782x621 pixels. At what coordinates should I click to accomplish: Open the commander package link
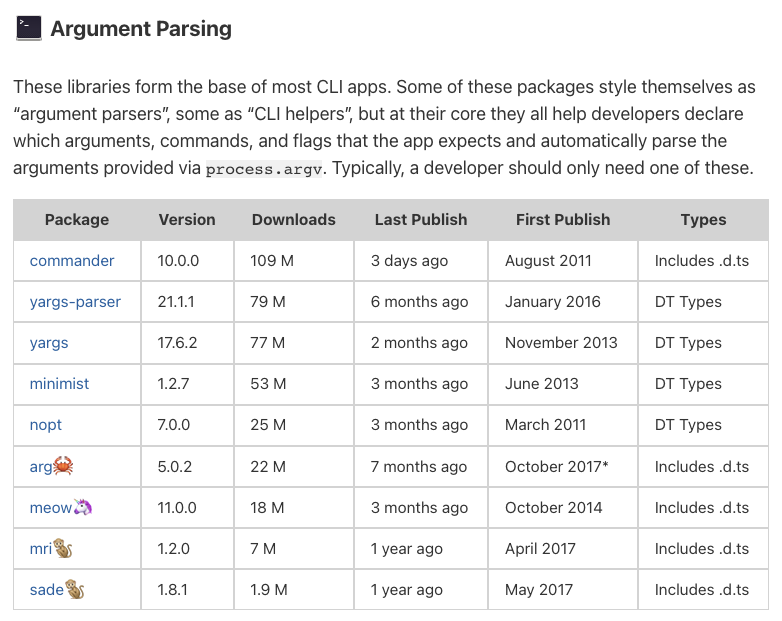72,261
